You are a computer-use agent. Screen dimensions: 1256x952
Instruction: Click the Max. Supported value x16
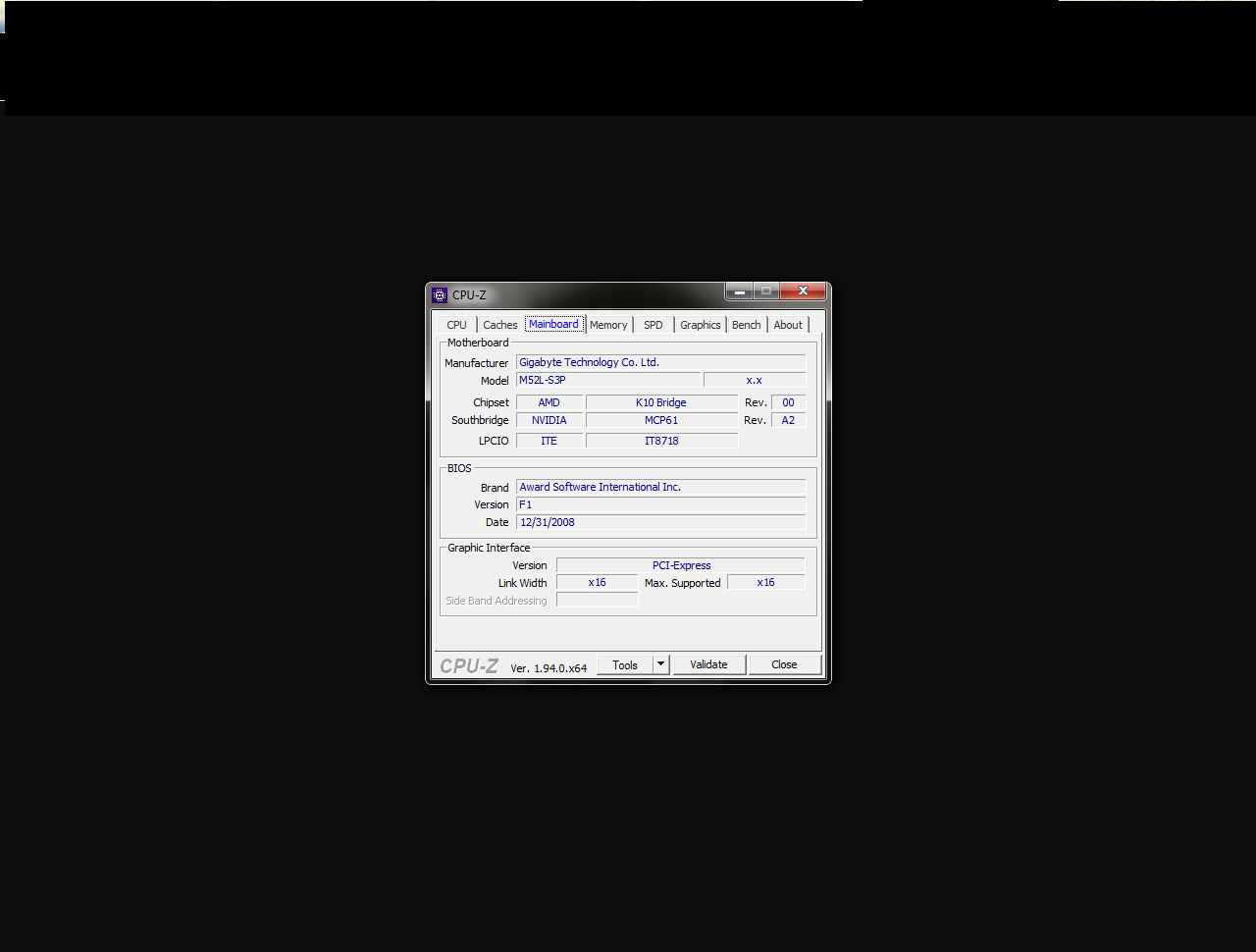click(x=766, y=582)
